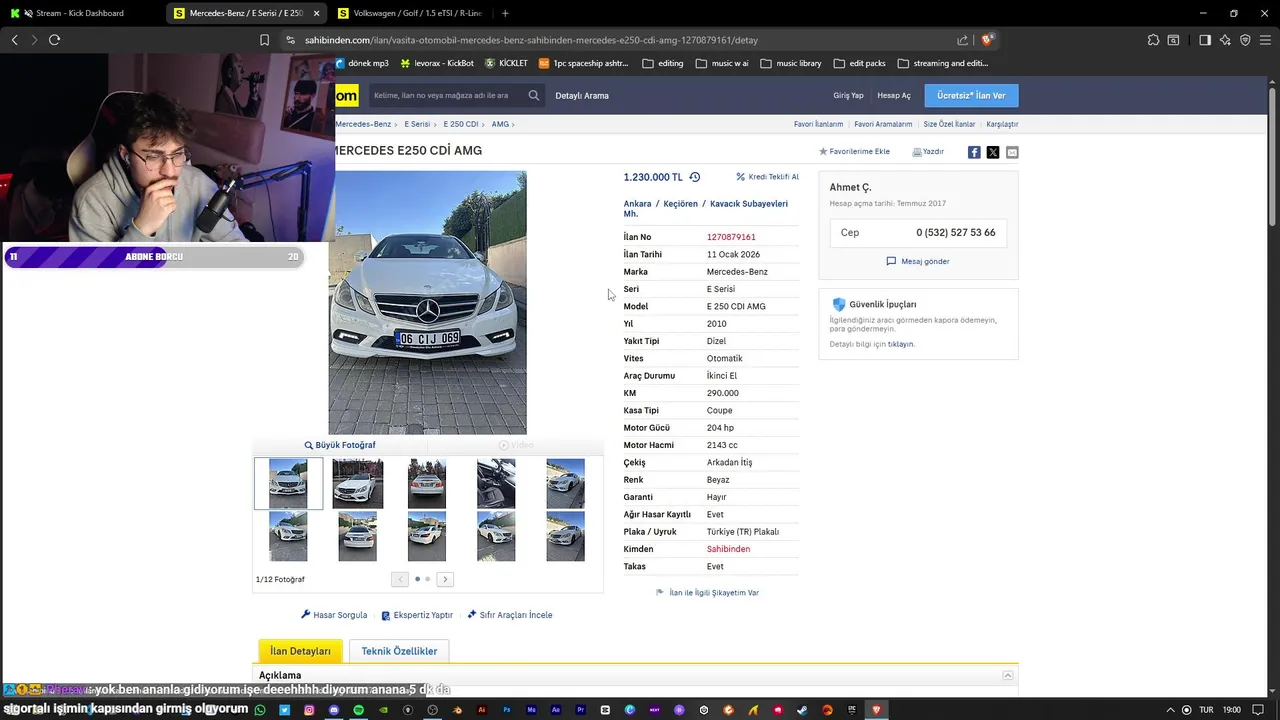This screenshot has width=1280, height=720.
Task: Click the search magnifier icon in sahibinden header
Action: pyautogui.click(x=534, y=96)
